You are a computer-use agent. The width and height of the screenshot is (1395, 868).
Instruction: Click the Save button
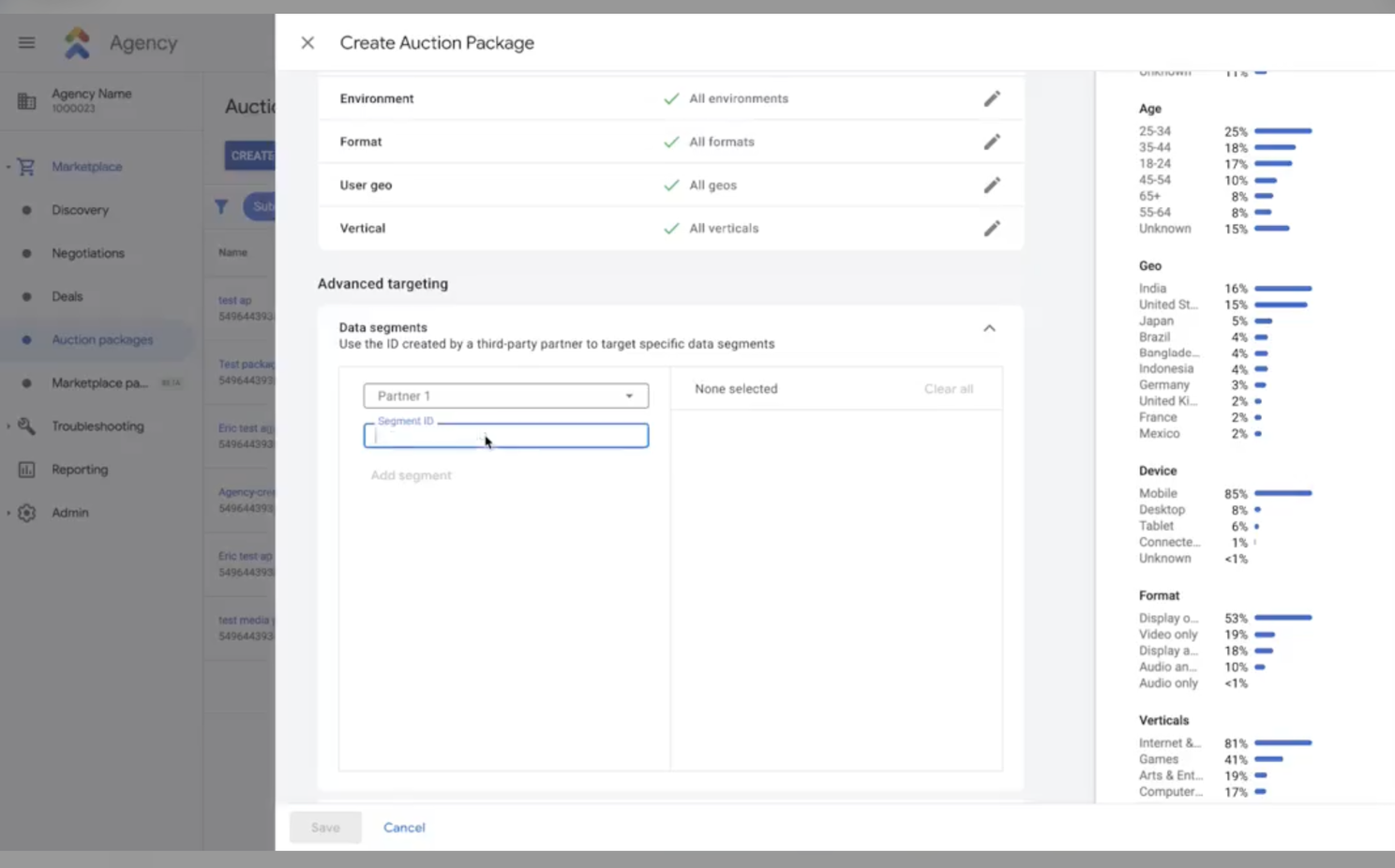[x=325, y=828]
